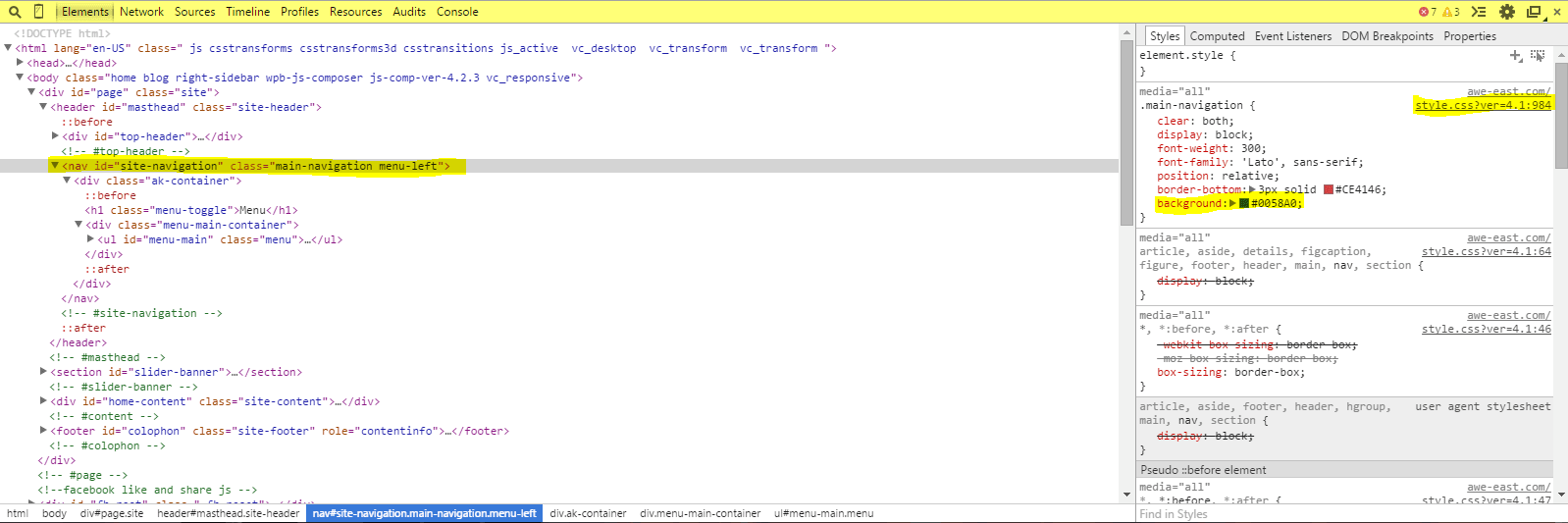The height and width of the screenshot is (523, 1568).
Task: Expand the section#slider-banner node
Action: (43, 372)
